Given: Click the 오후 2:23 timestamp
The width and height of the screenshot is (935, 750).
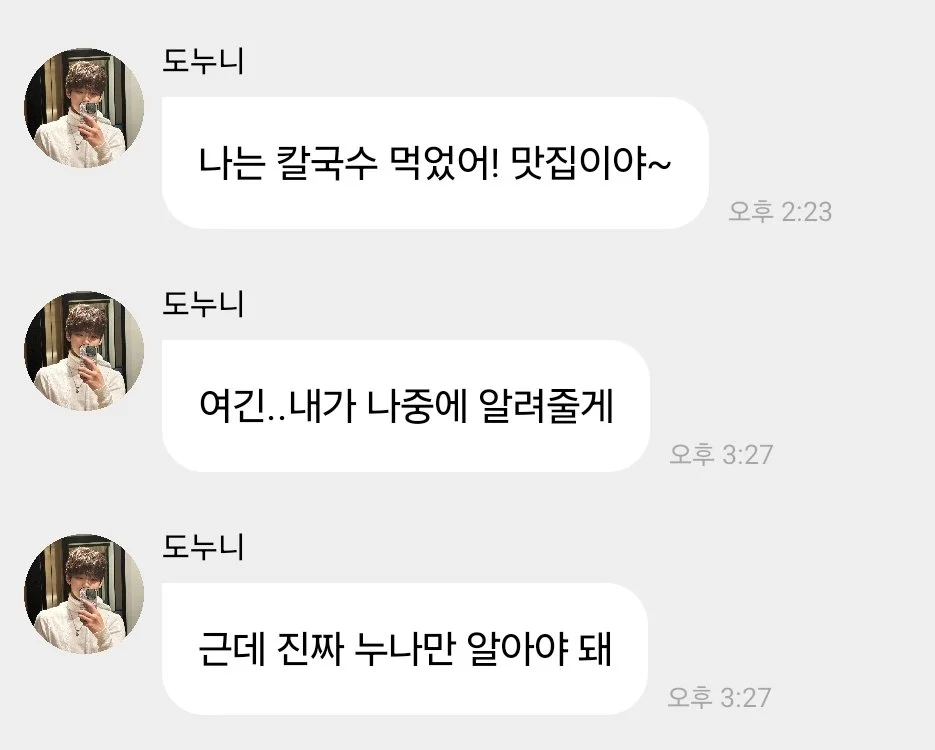Looking at the screenshot, I should click(780, 212).
